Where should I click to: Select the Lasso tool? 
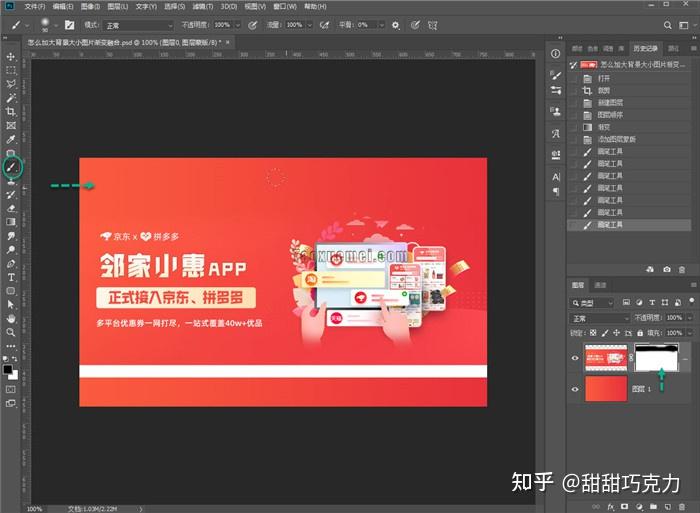click(11, 84)
